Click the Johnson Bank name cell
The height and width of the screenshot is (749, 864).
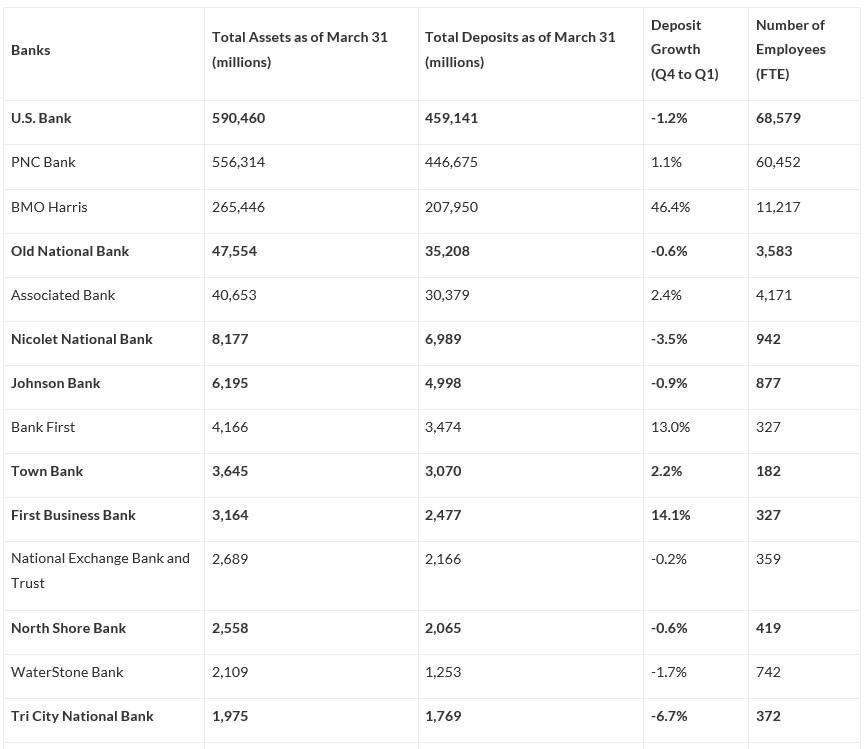tap(56, 383)
